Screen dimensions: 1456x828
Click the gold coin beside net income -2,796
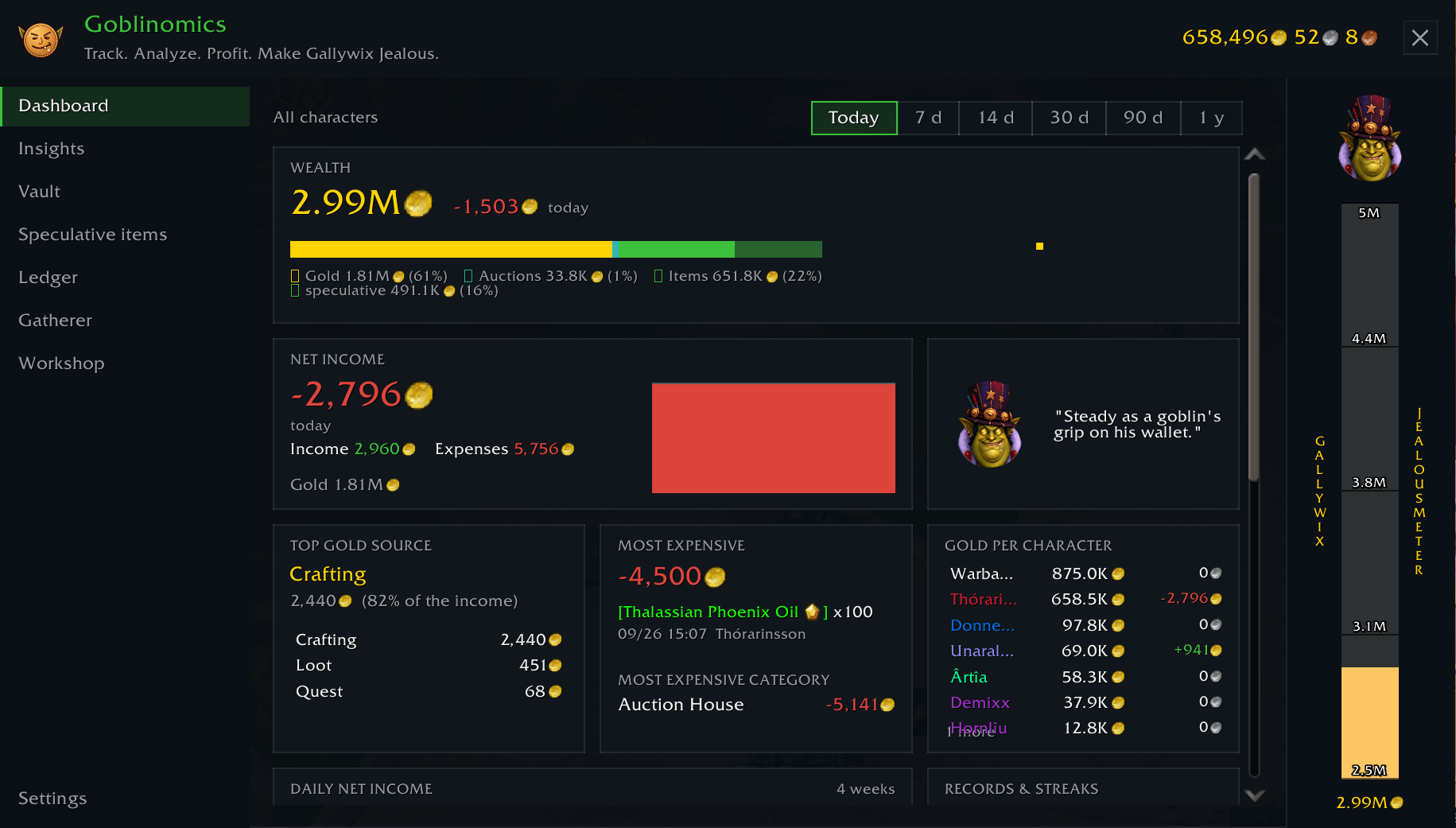click(419, 395)
